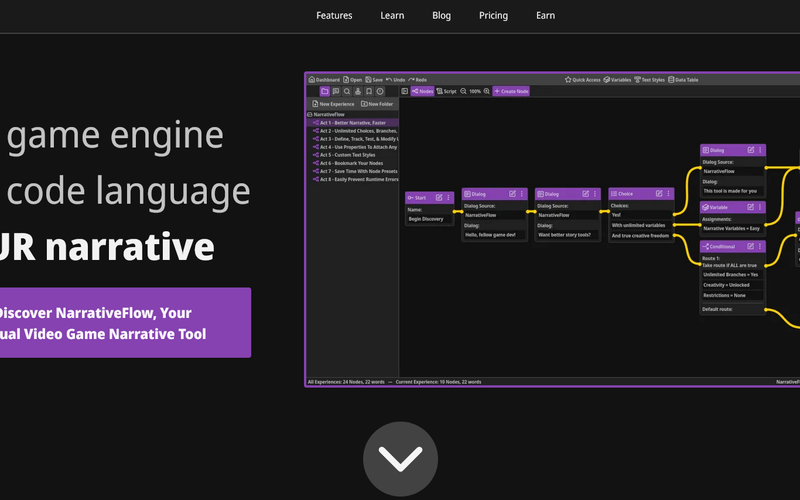Click the round scroll-down chevron button
The image size is (800, 500).
tap(401, 459)
